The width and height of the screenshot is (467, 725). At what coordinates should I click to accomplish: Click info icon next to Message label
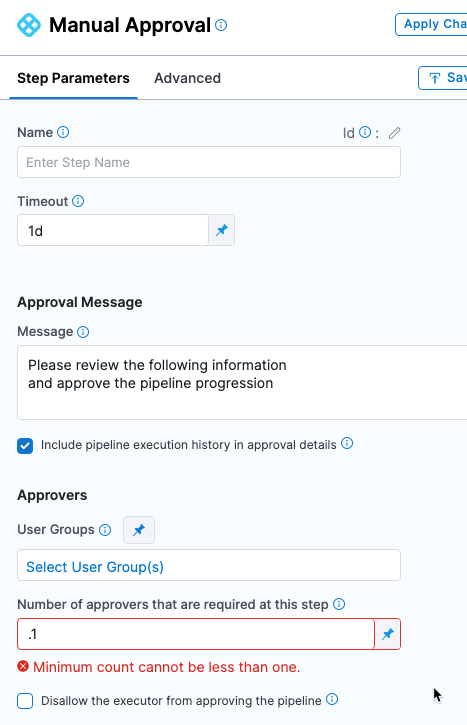(83, 332)
